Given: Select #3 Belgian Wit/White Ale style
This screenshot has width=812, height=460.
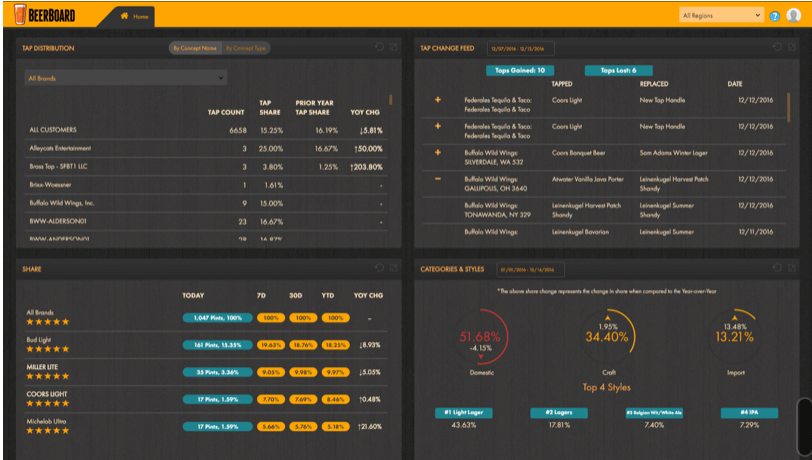Looking at the screenshot, I should (654, 413).
